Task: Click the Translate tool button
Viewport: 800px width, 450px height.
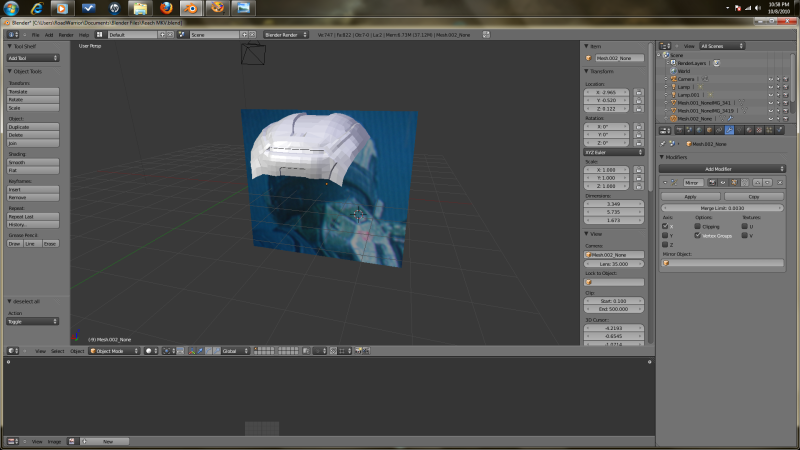Action: coord(33,92)
